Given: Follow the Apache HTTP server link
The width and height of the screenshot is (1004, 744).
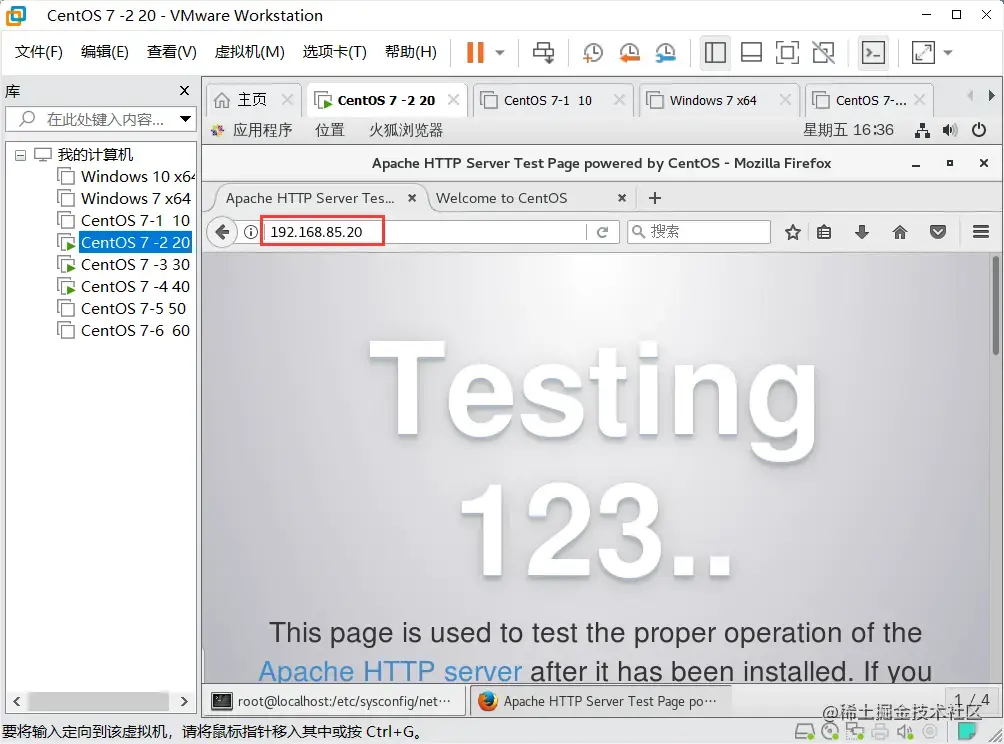Looking at the screenshot, I should (x=391, y=672).
